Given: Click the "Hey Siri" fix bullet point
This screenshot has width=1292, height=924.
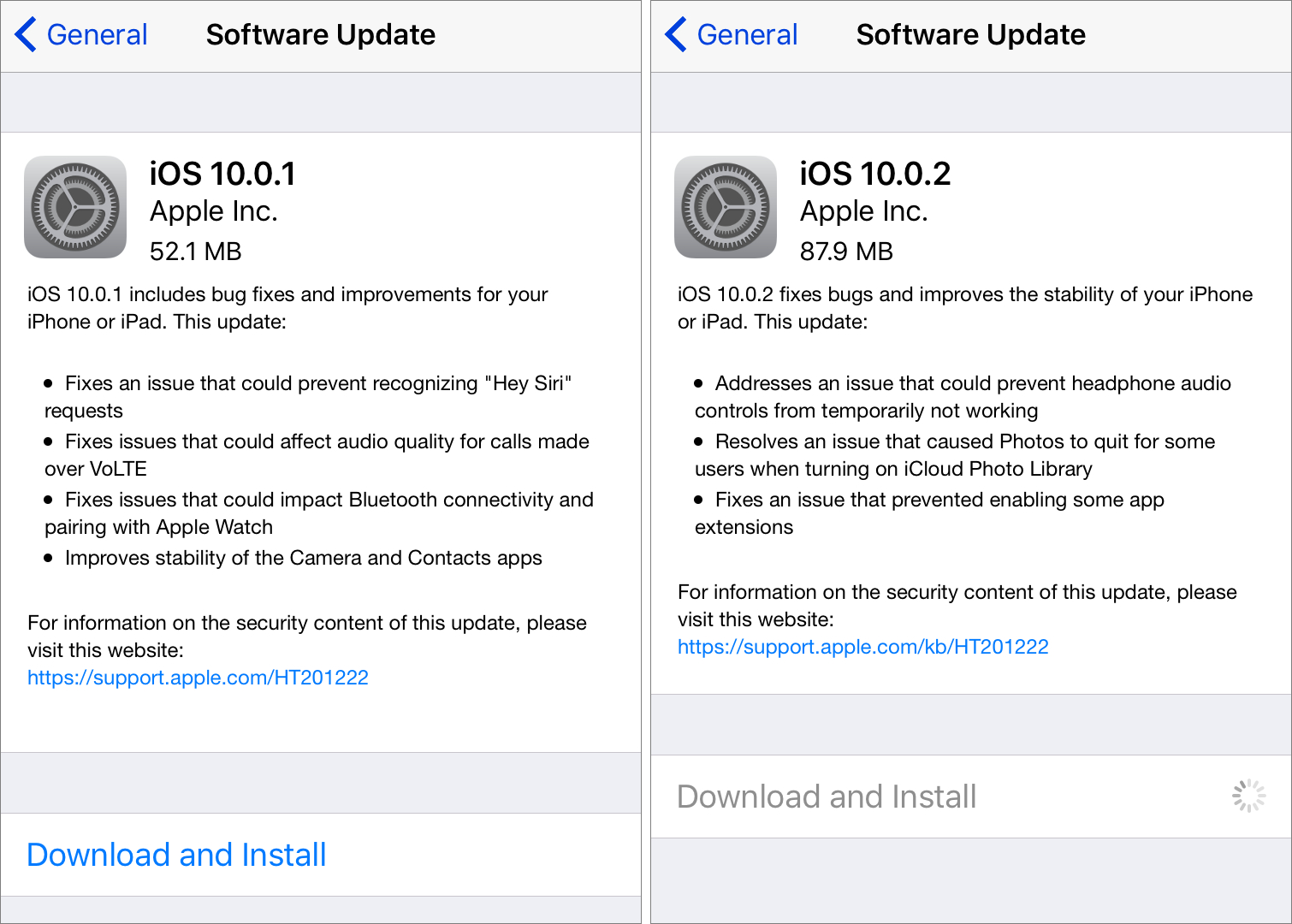Looking at the screenshot, I should point(317,384).
